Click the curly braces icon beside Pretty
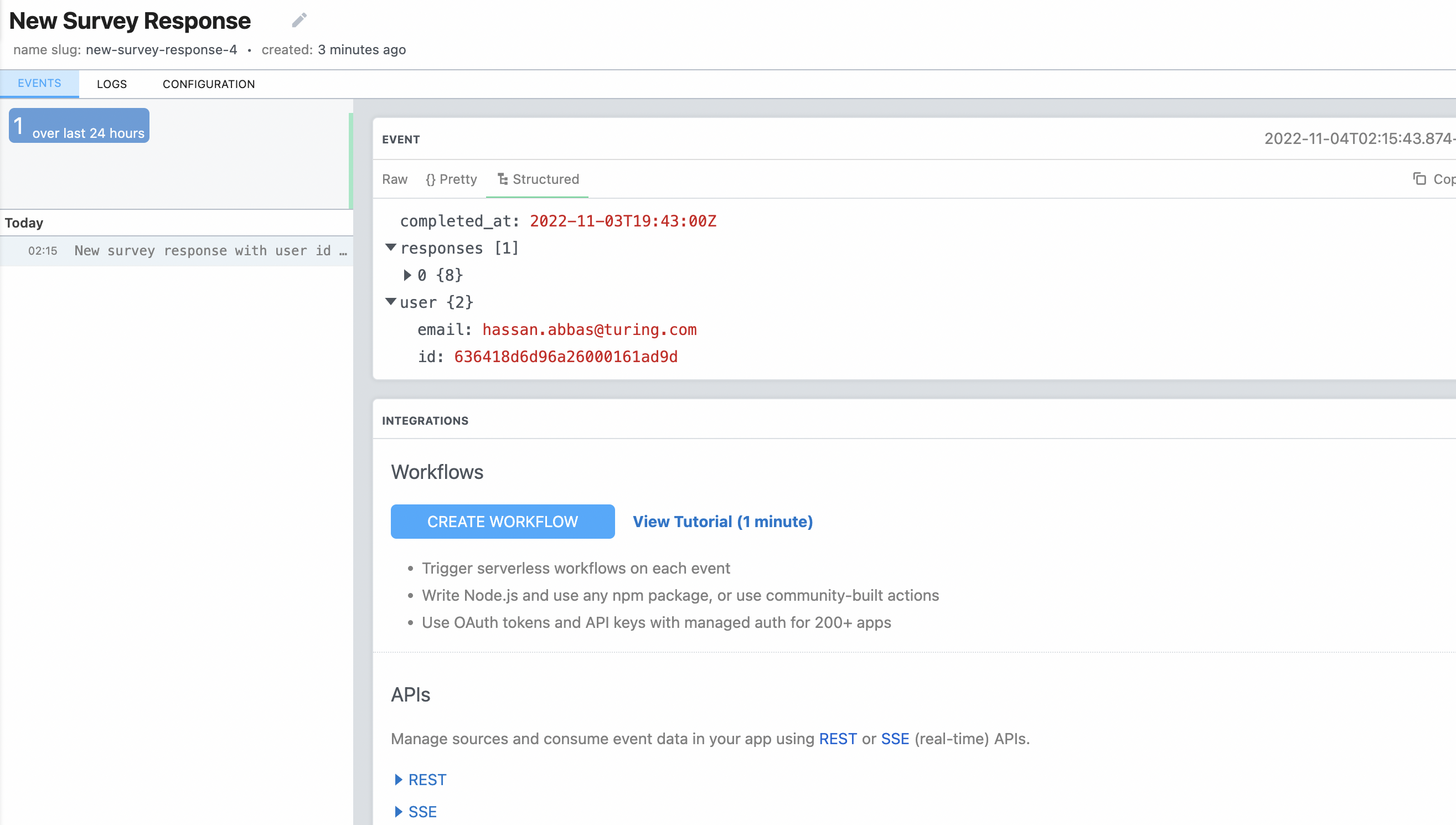Screen dimensions: 1456x825 [x=431, y=179]
